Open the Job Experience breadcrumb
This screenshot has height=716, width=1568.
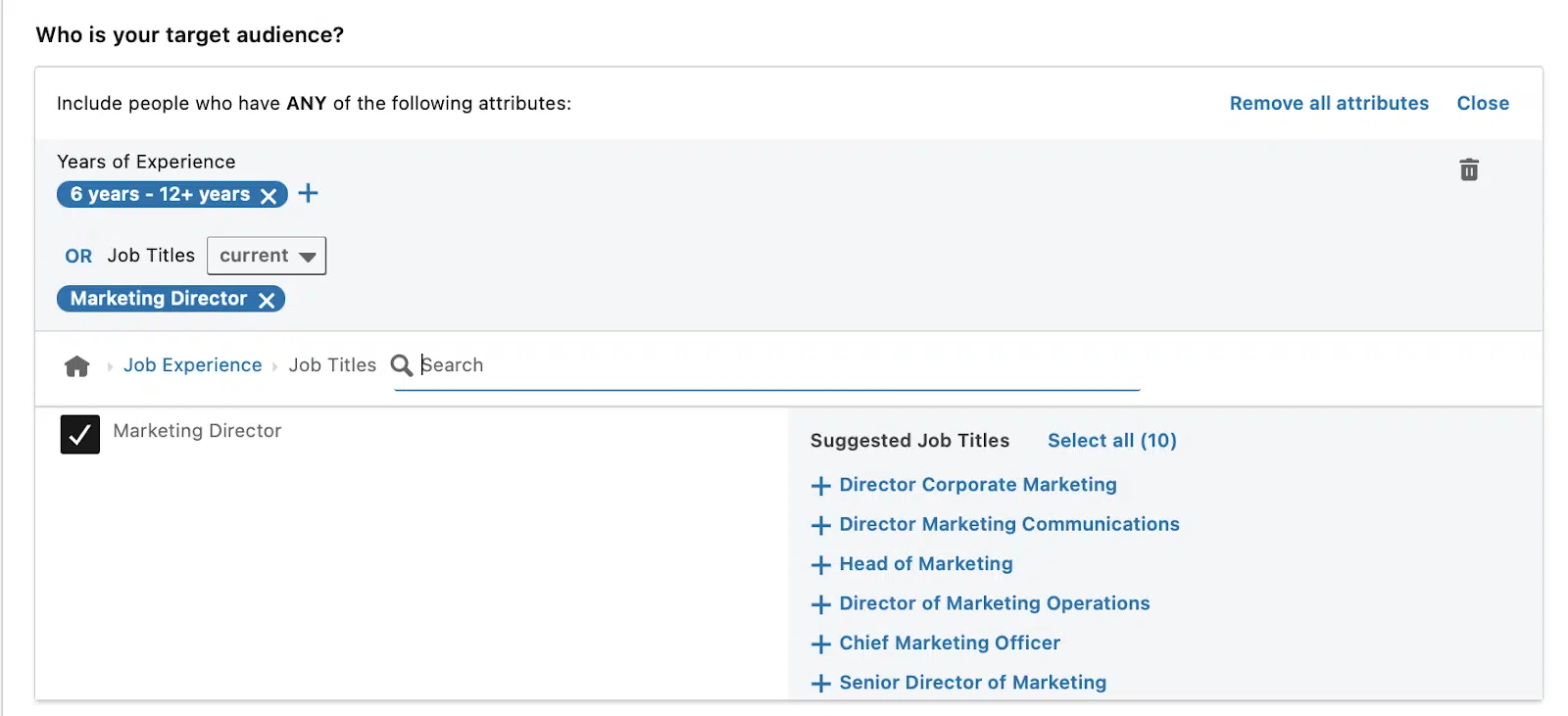pyautogui.click(x=192, y=365)
